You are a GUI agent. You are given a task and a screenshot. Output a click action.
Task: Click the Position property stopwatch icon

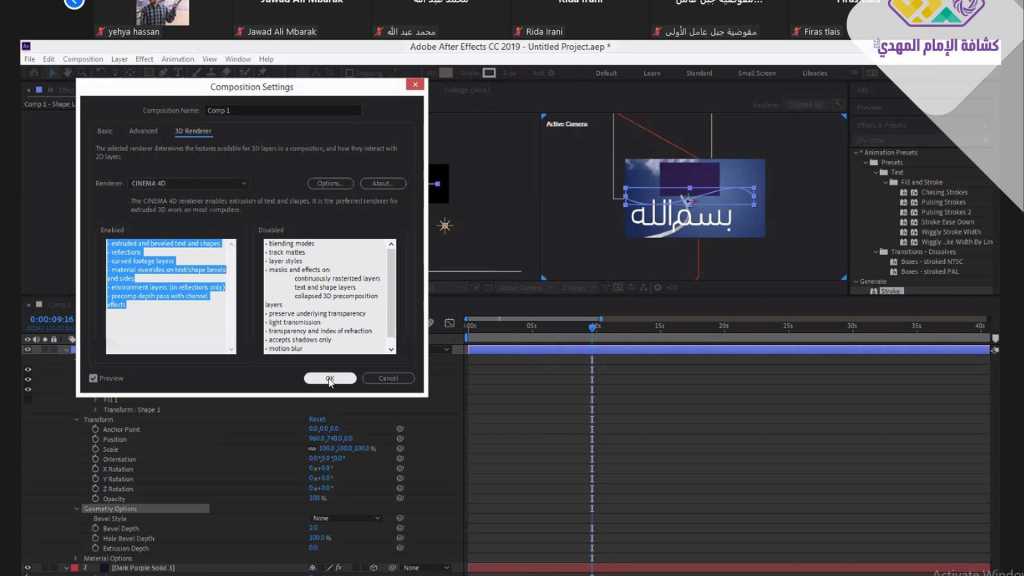(95, 439)
